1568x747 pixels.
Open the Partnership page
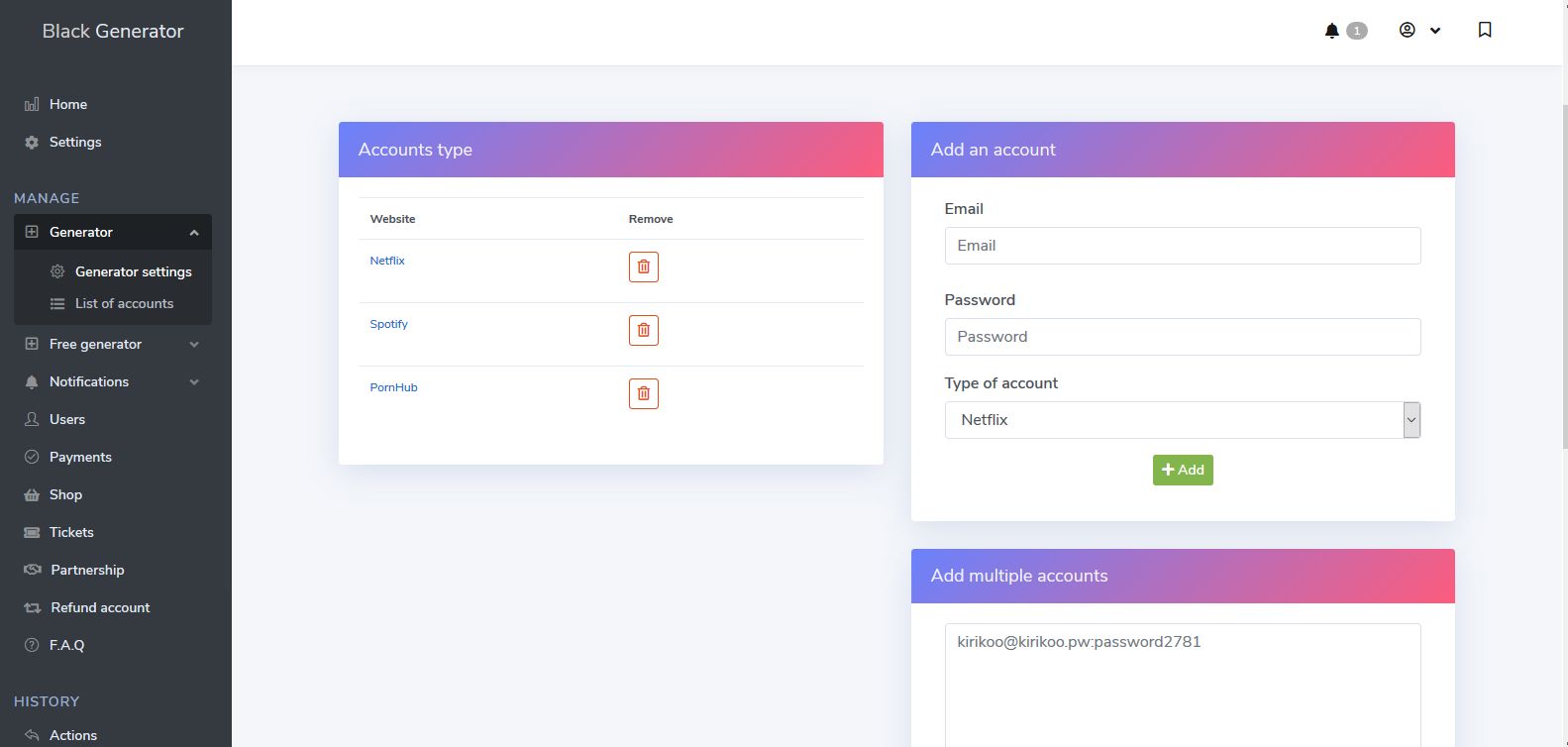pyautogui.click(x=87, y=570)
